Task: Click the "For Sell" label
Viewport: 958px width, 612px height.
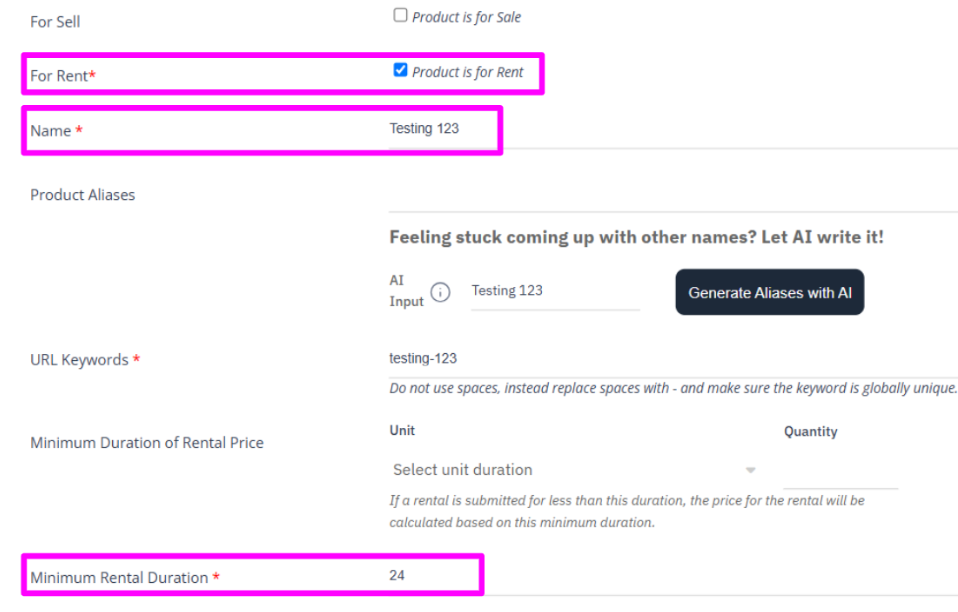Action: pyautogui.click(x=54, y=21)
